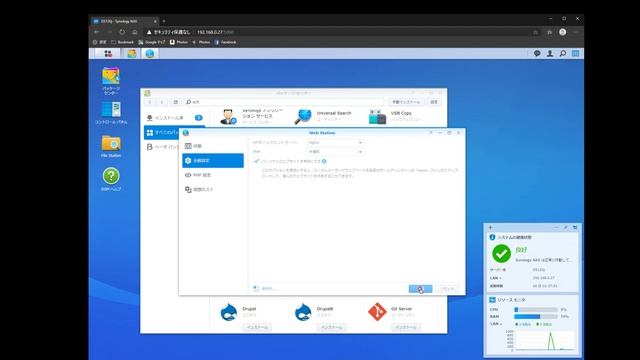Refresh the Package Center list

[176, 102]
